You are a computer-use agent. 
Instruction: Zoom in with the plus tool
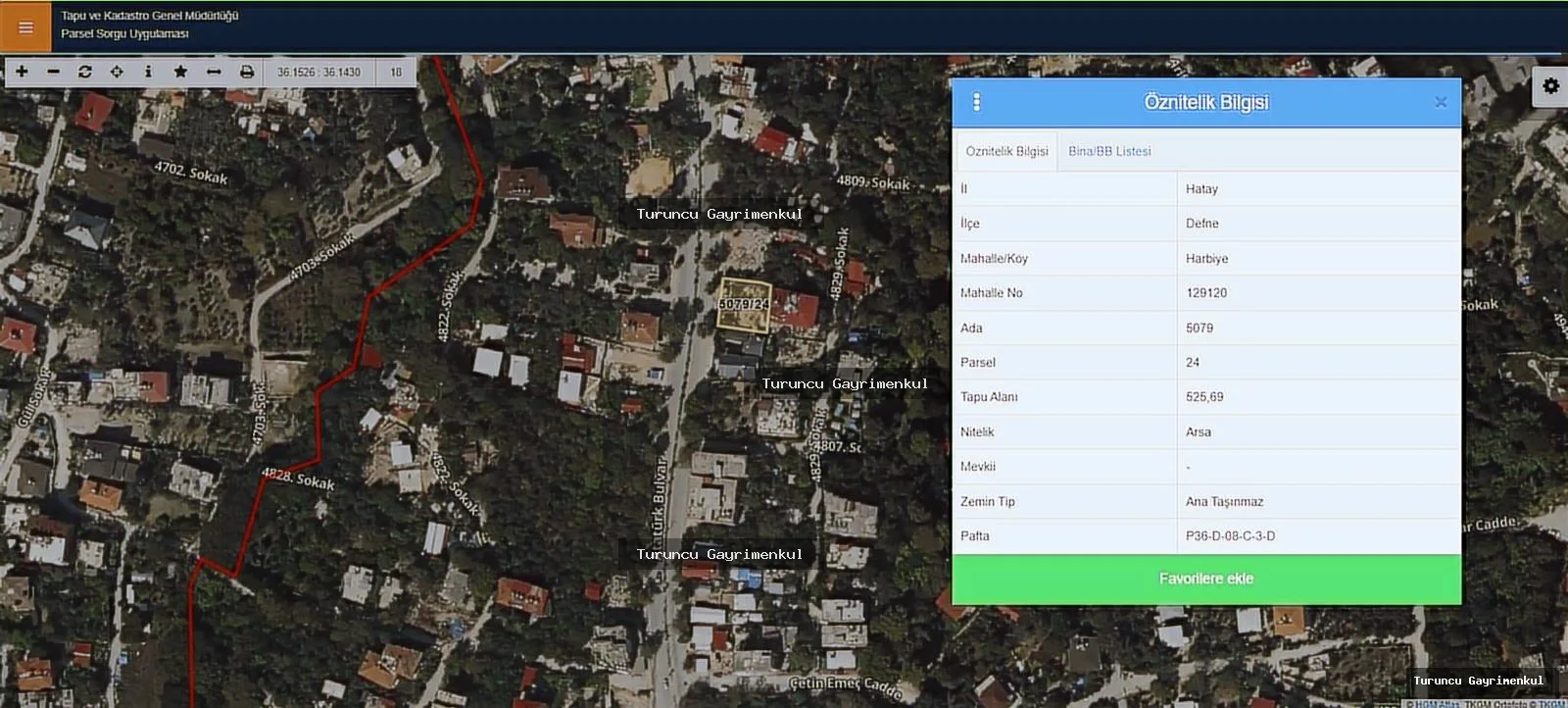coord(22,72)
